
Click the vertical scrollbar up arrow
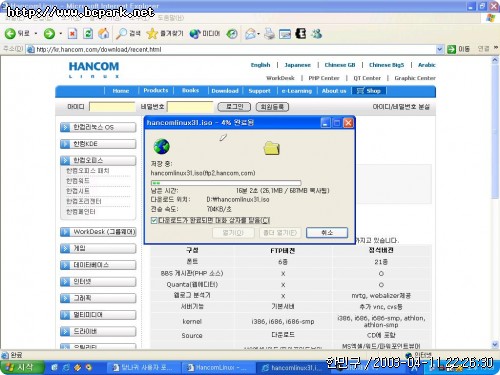[495, 60]
